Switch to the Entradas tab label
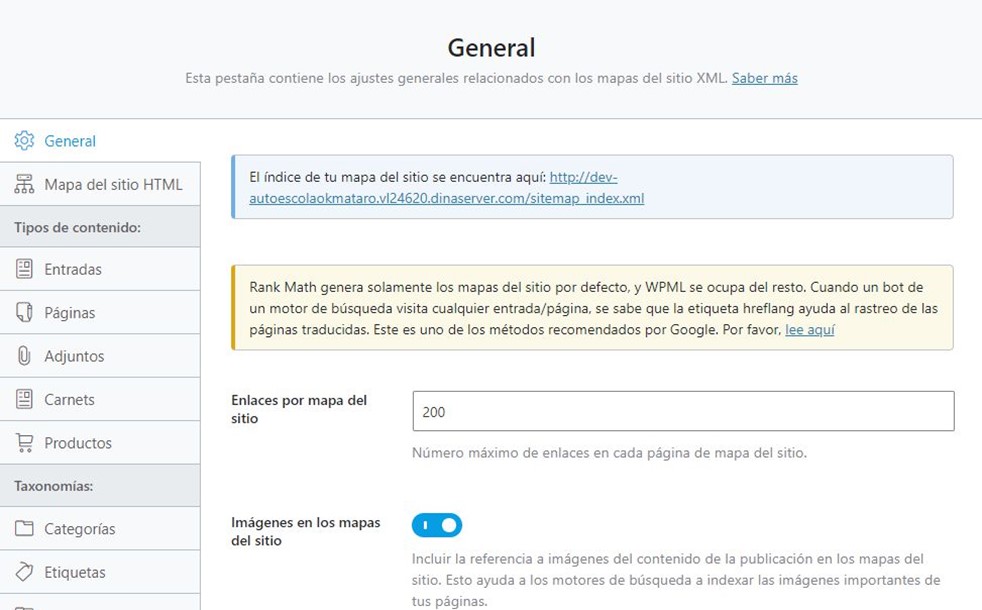 73,269
